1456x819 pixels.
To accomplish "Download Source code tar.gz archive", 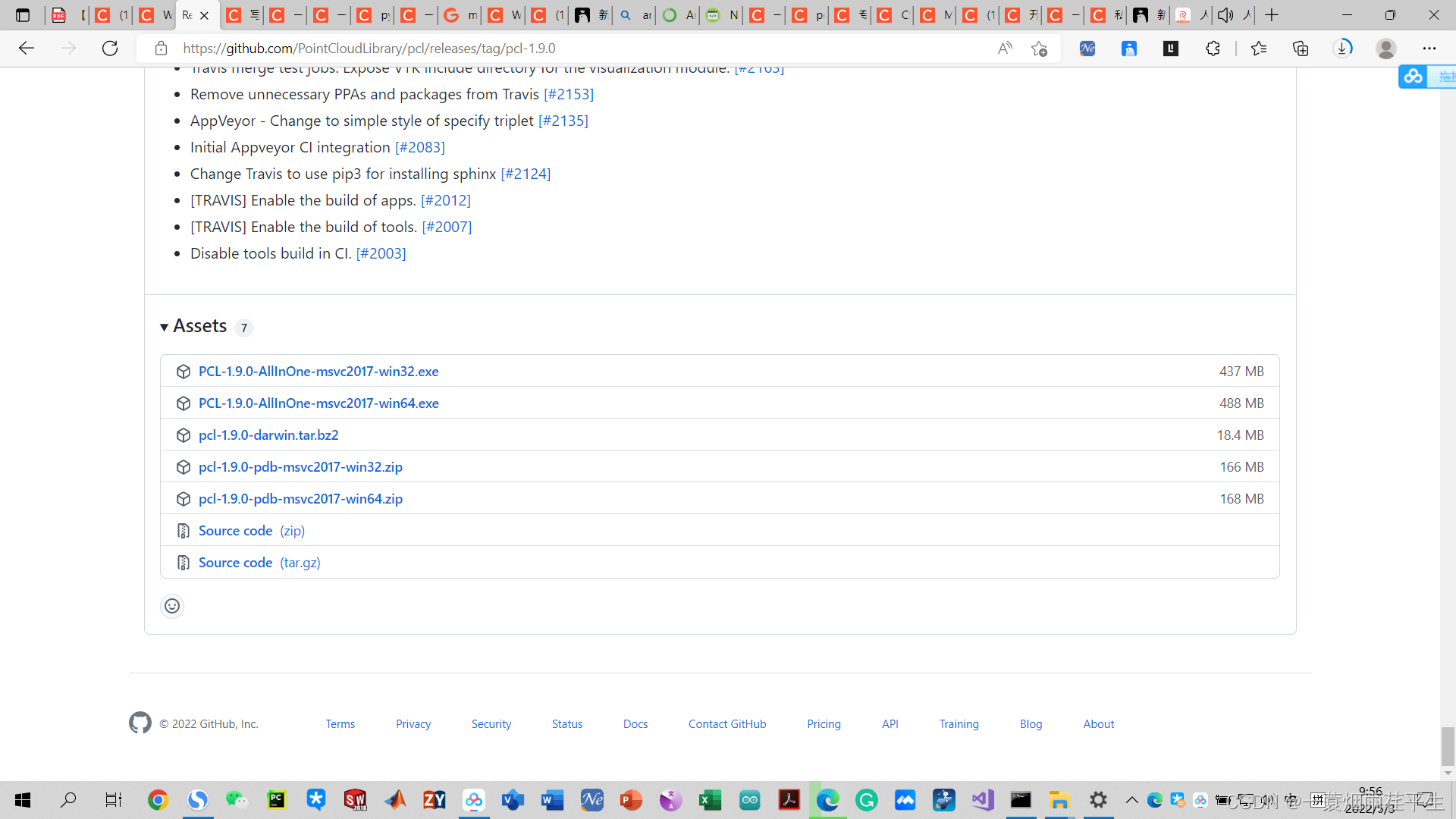I will (259, 563).
